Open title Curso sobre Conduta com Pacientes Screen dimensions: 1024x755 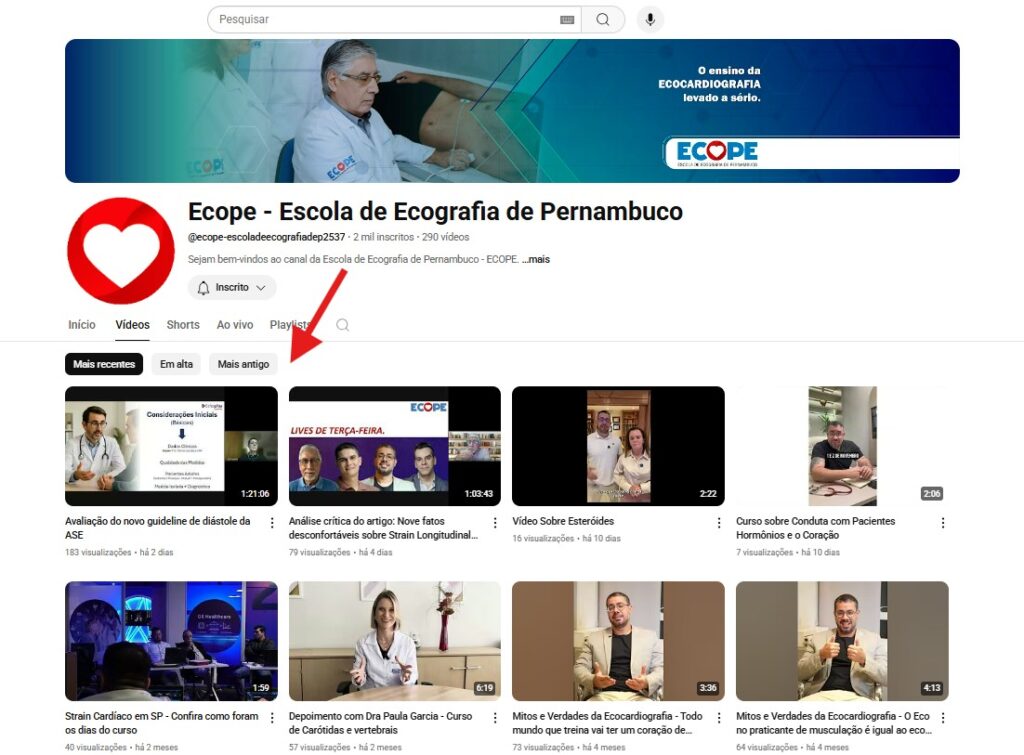tap(816, 528)
